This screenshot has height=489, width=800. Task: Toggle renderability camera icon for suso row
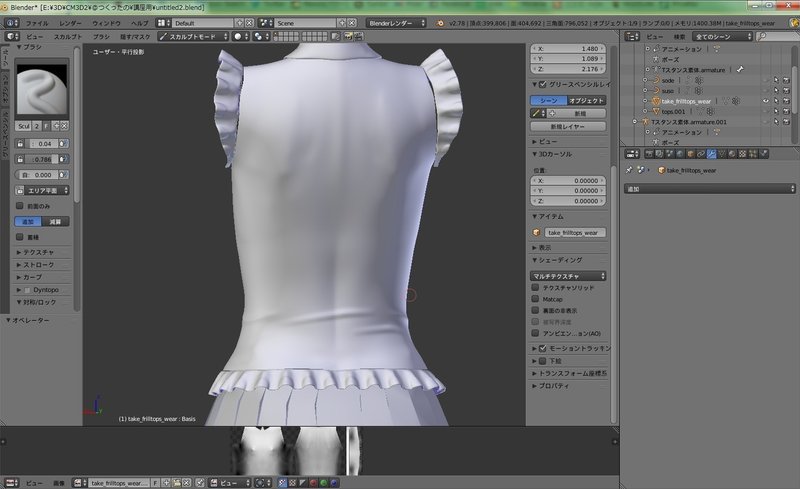786,90
